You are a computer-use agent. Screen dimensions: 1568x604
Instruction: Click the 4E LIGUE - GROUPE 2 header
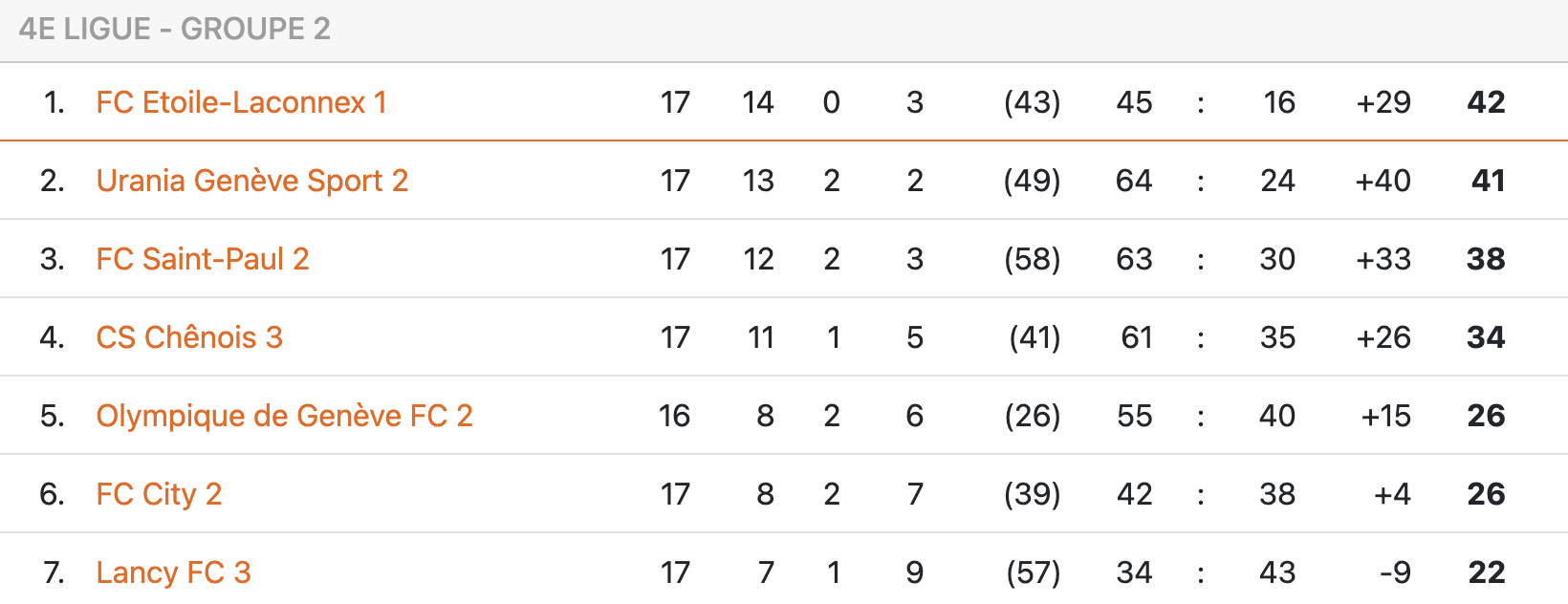pyautogui.click(x=175, y=29)
